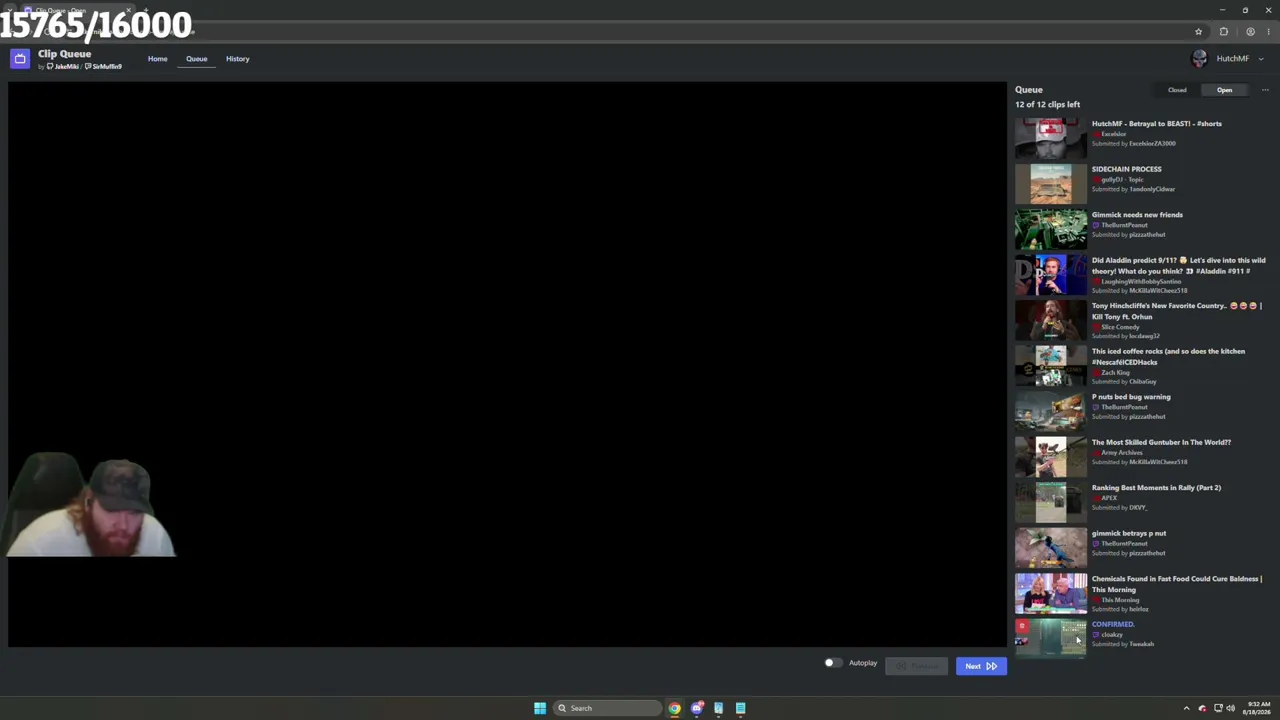
Task: Toggle the Autoplay switch
Action: 832,662
